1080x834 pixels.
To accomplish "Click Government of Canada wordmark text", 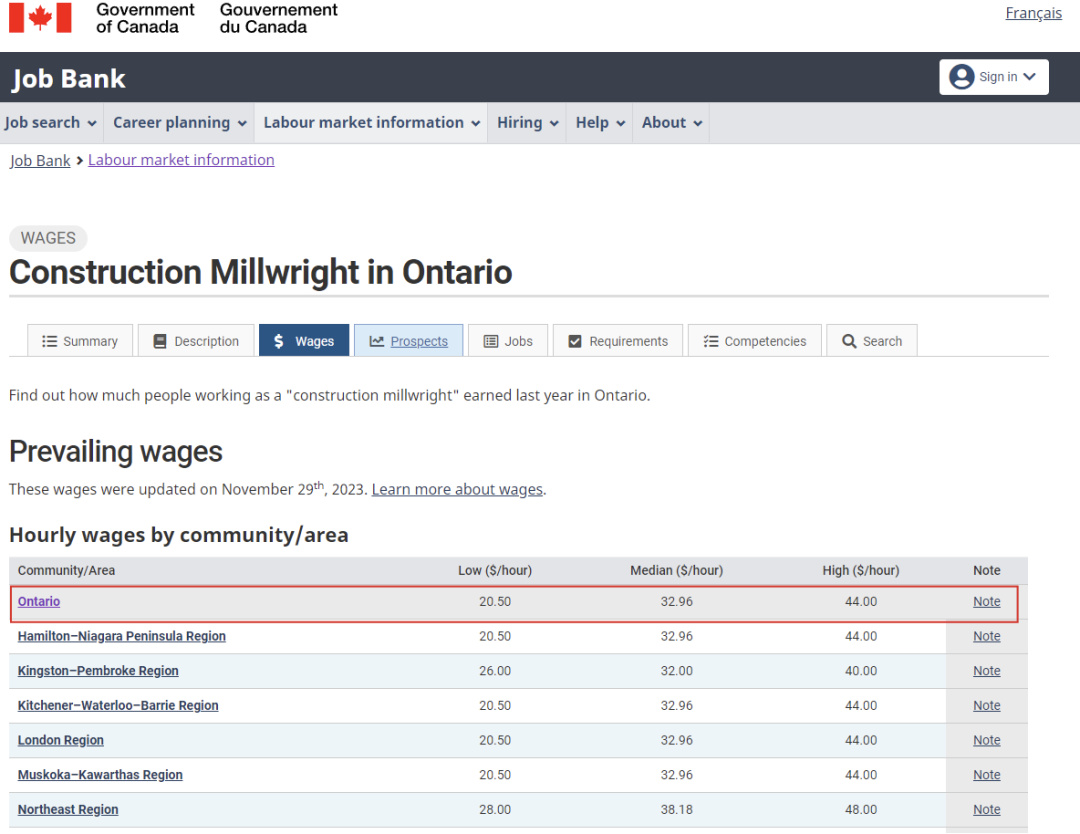I will [x=145, y=18].
